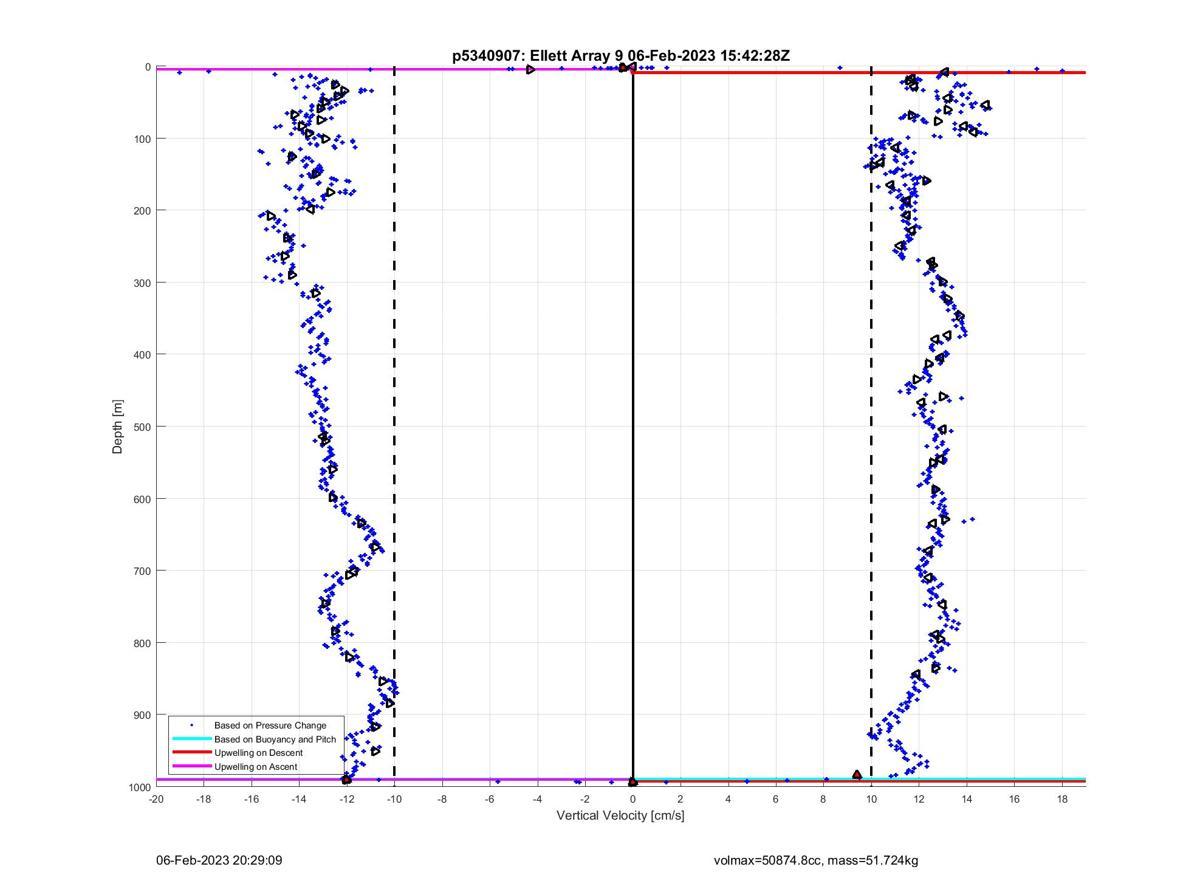
Task: Click y-axis tick label 500
Action: [141, 427]
